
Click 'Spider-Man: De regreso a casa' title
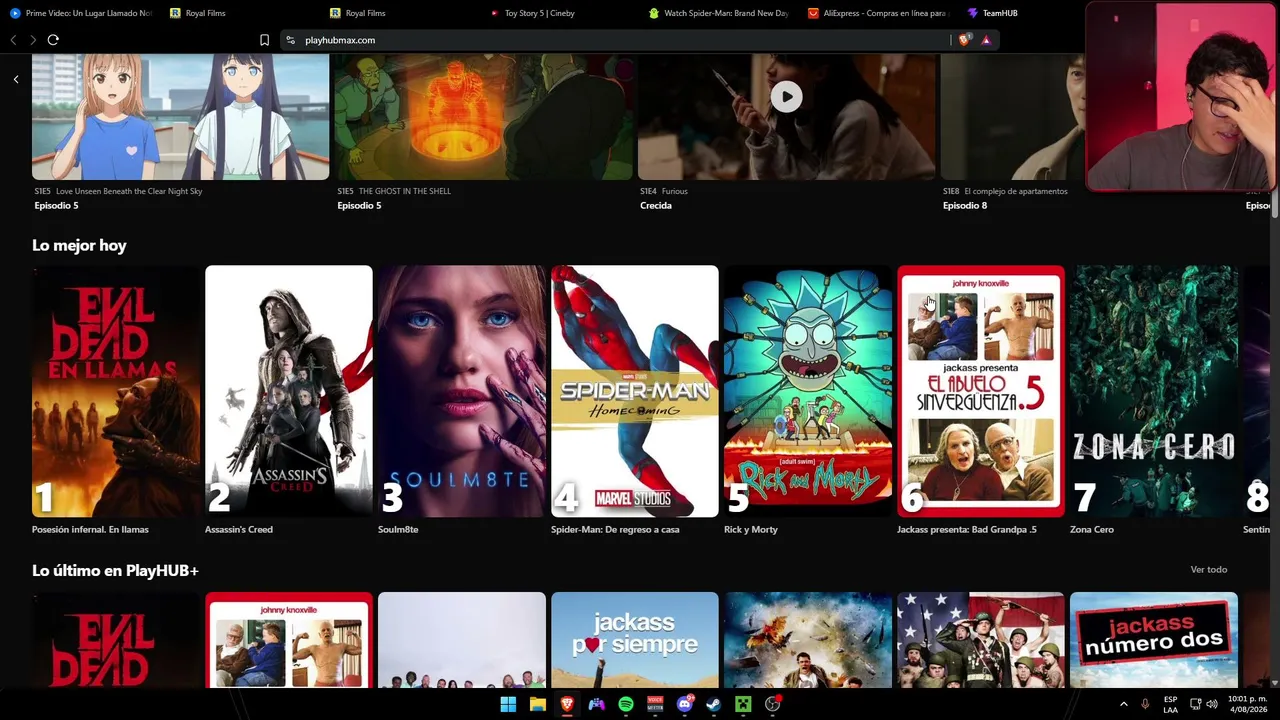coord(615,530)
